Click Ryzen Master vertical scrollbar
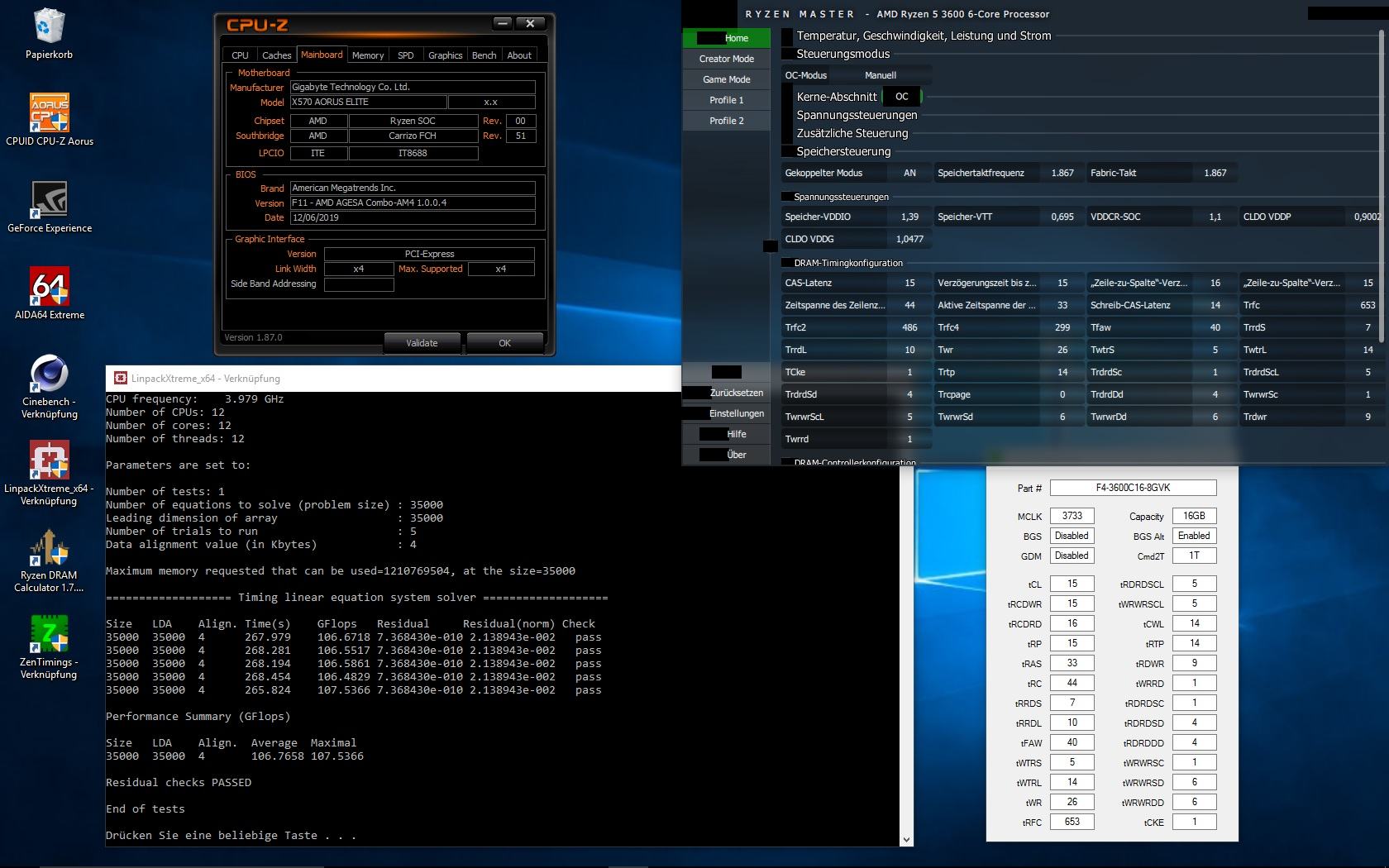This screenshot has width=1389, height=868. point(1381,186)
